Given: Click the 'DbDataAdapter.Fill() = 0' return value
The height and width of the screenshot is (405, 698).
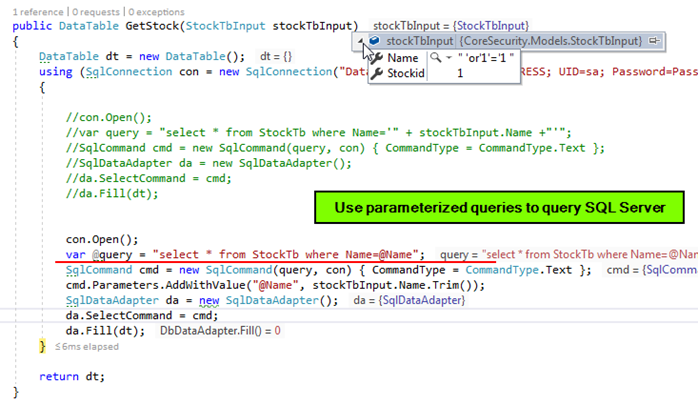Looking at the screenshot, I should coord(220,331).
